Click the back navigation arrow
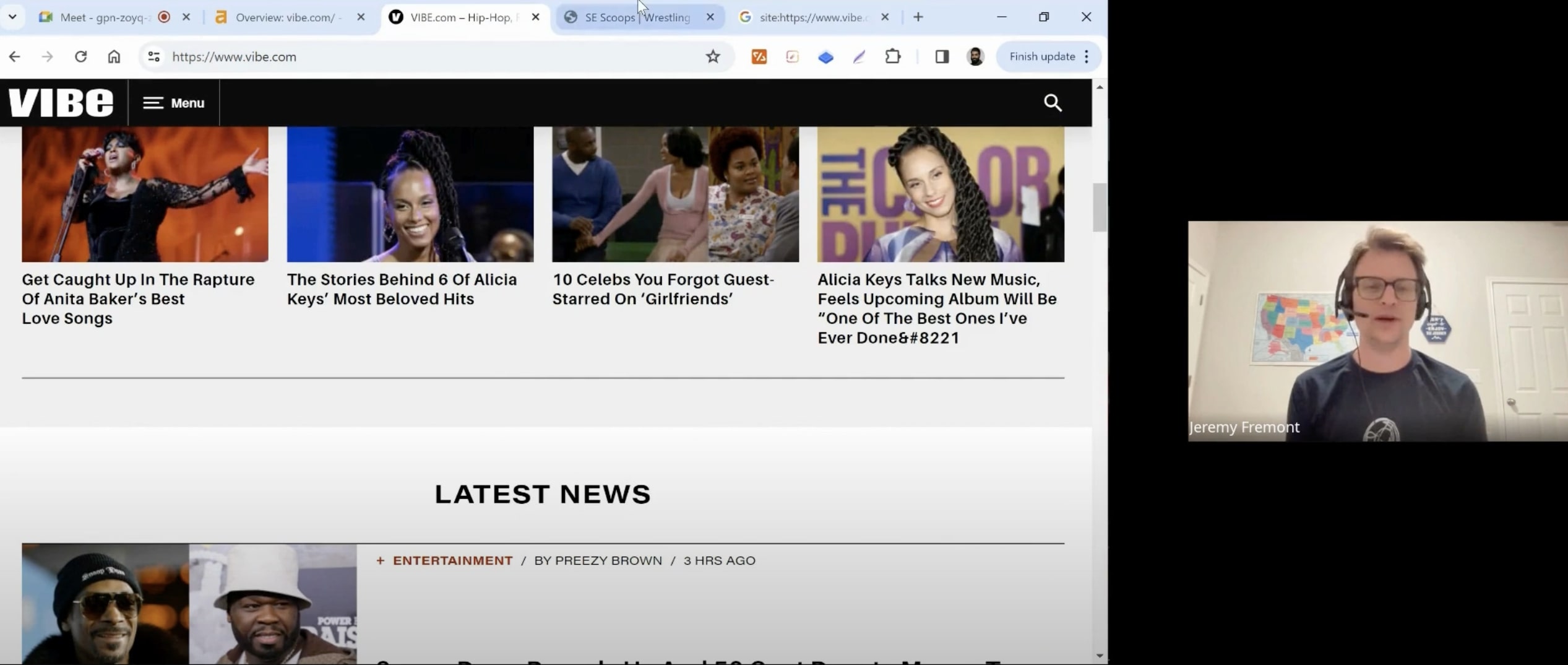 [15, 57]
